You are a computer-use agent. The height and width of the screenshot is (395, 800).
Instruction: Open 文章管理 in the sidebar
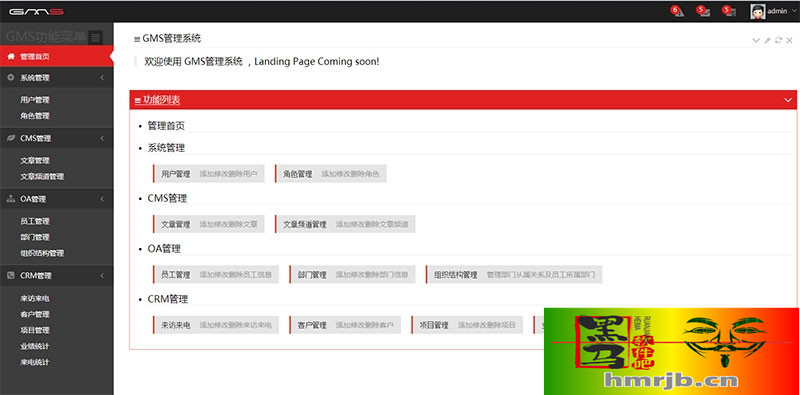coord(35,161)
